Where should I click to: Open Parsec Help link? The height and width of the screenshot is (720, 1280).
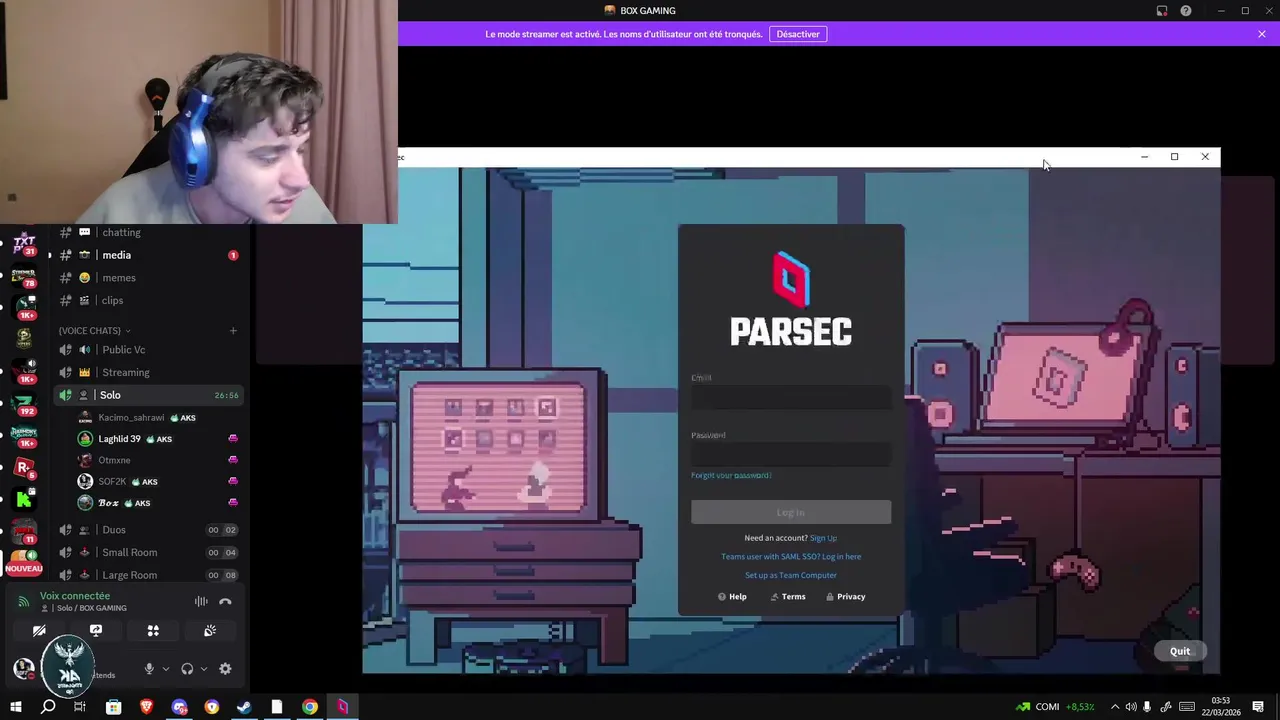tap(732, 597)
